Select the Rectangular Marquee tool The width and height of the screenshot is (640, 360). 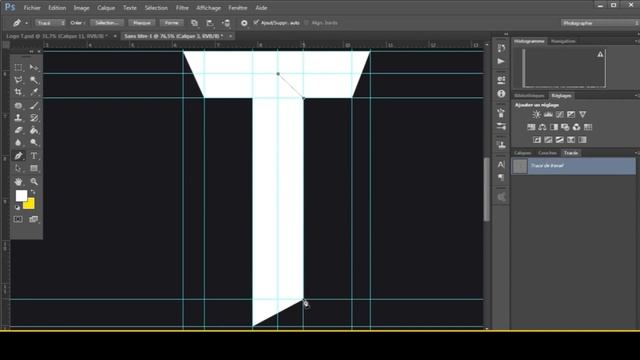pos(18,67)
